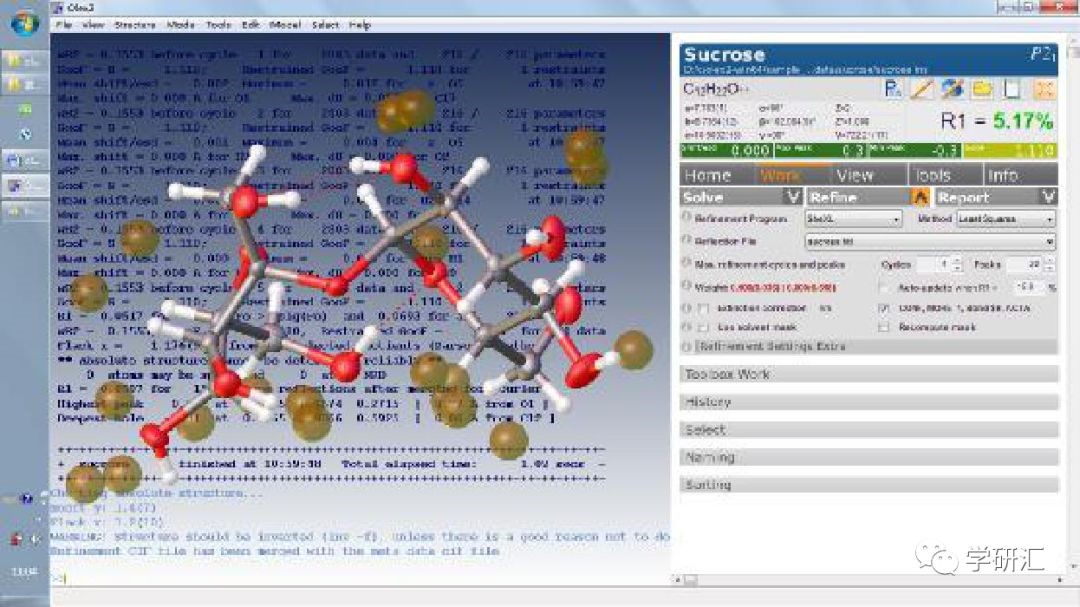Switch to the Info tab

(1020, 175)
